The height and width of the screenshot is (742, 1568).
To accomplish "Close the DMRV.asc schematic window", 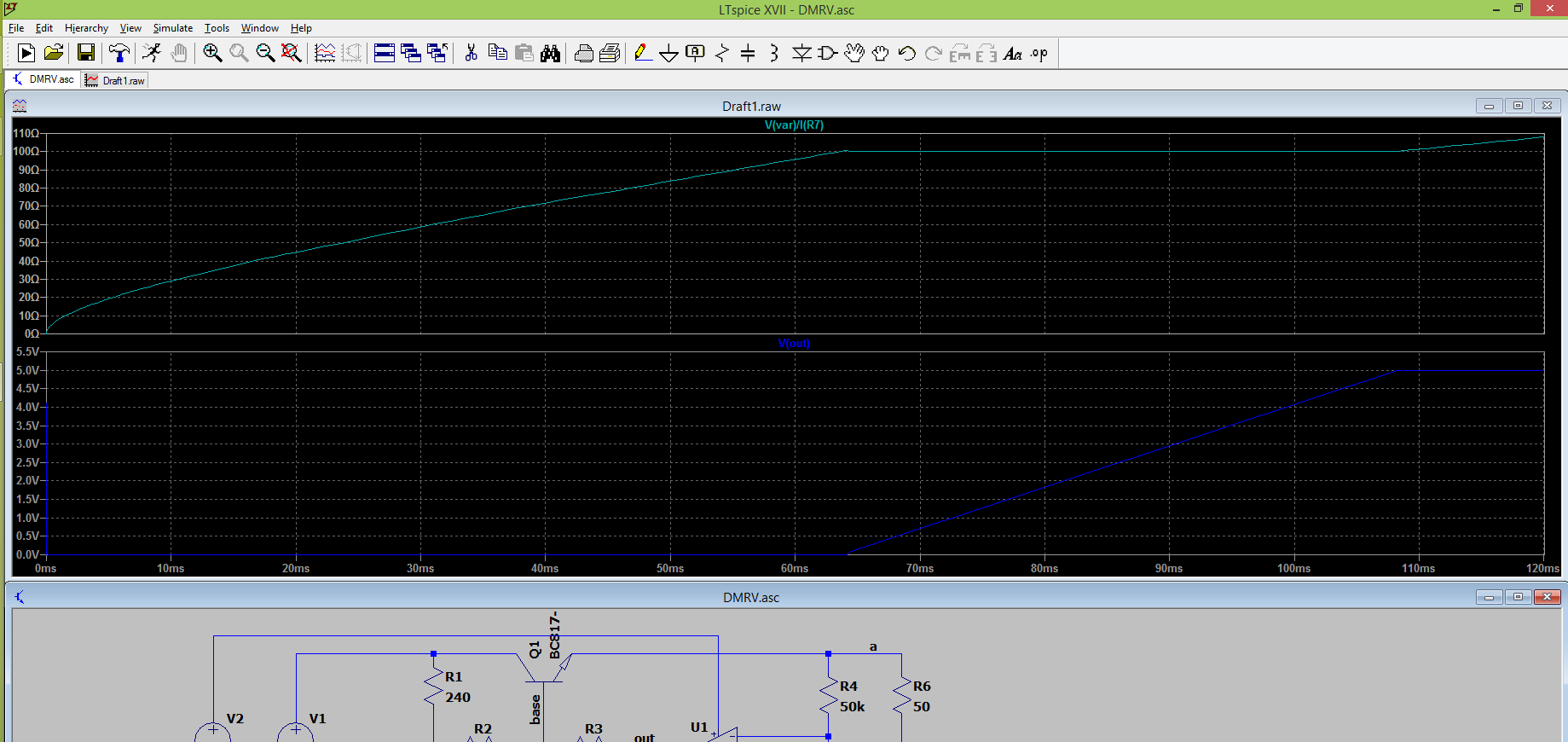I will [1547, 597].
